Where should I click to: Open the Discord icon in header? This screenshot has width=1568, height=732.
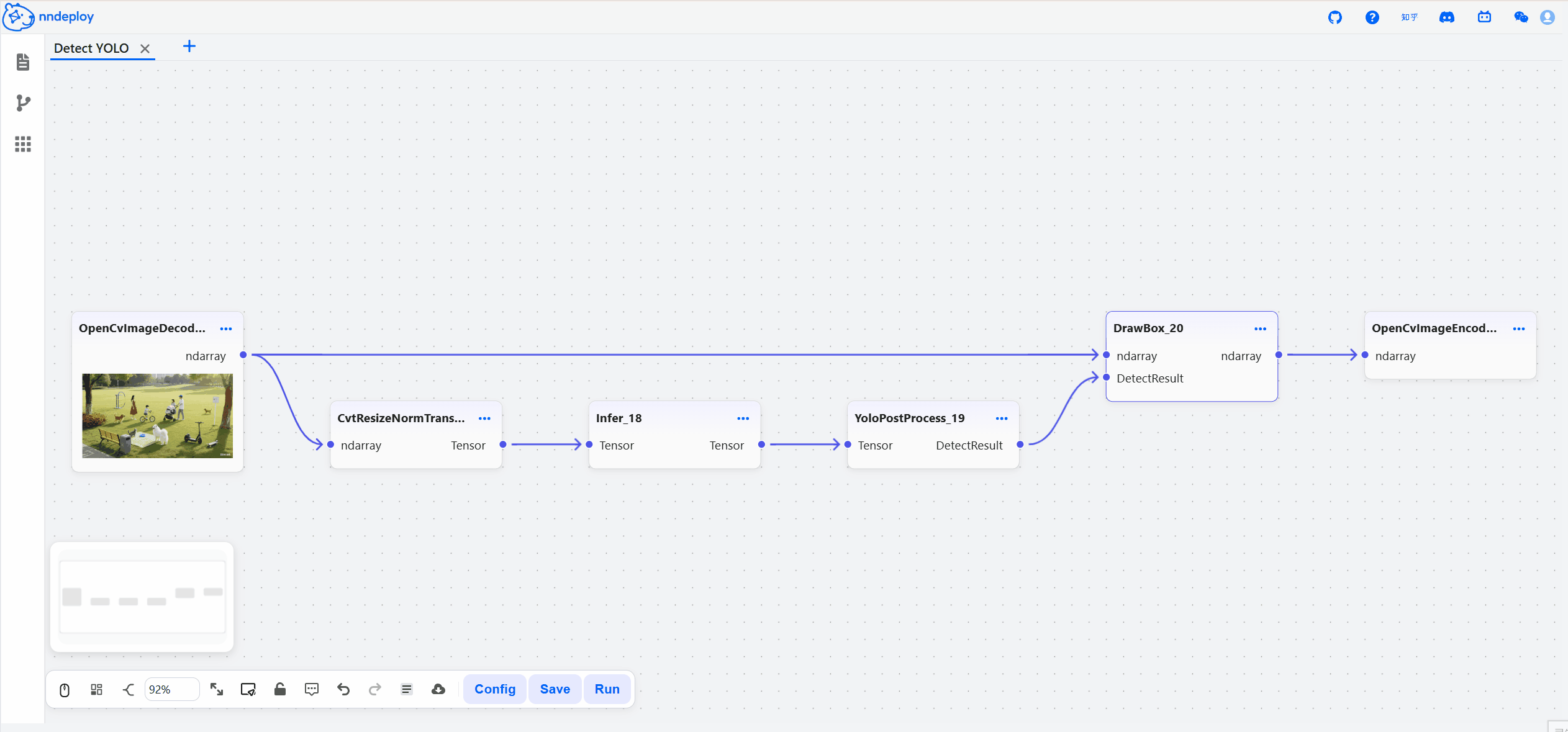(x=1447, y=17)
